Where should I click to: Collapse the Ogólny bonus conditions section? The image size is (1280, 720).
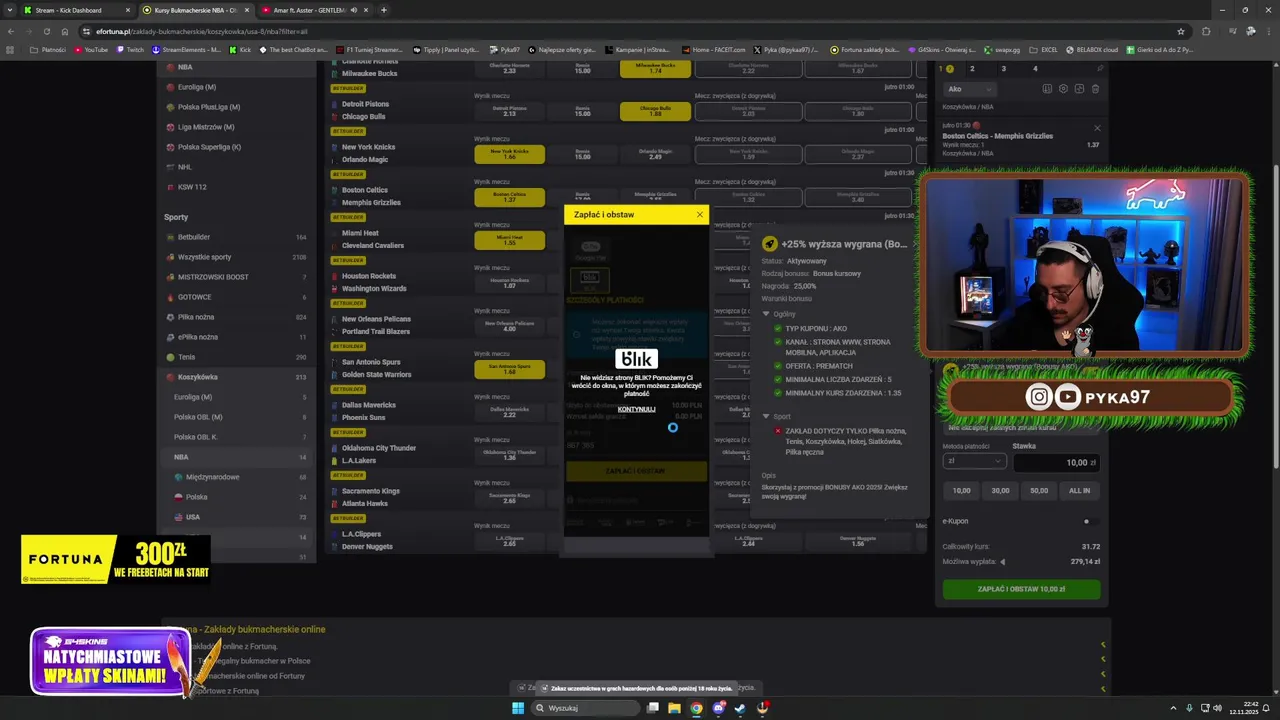point(767,314)
